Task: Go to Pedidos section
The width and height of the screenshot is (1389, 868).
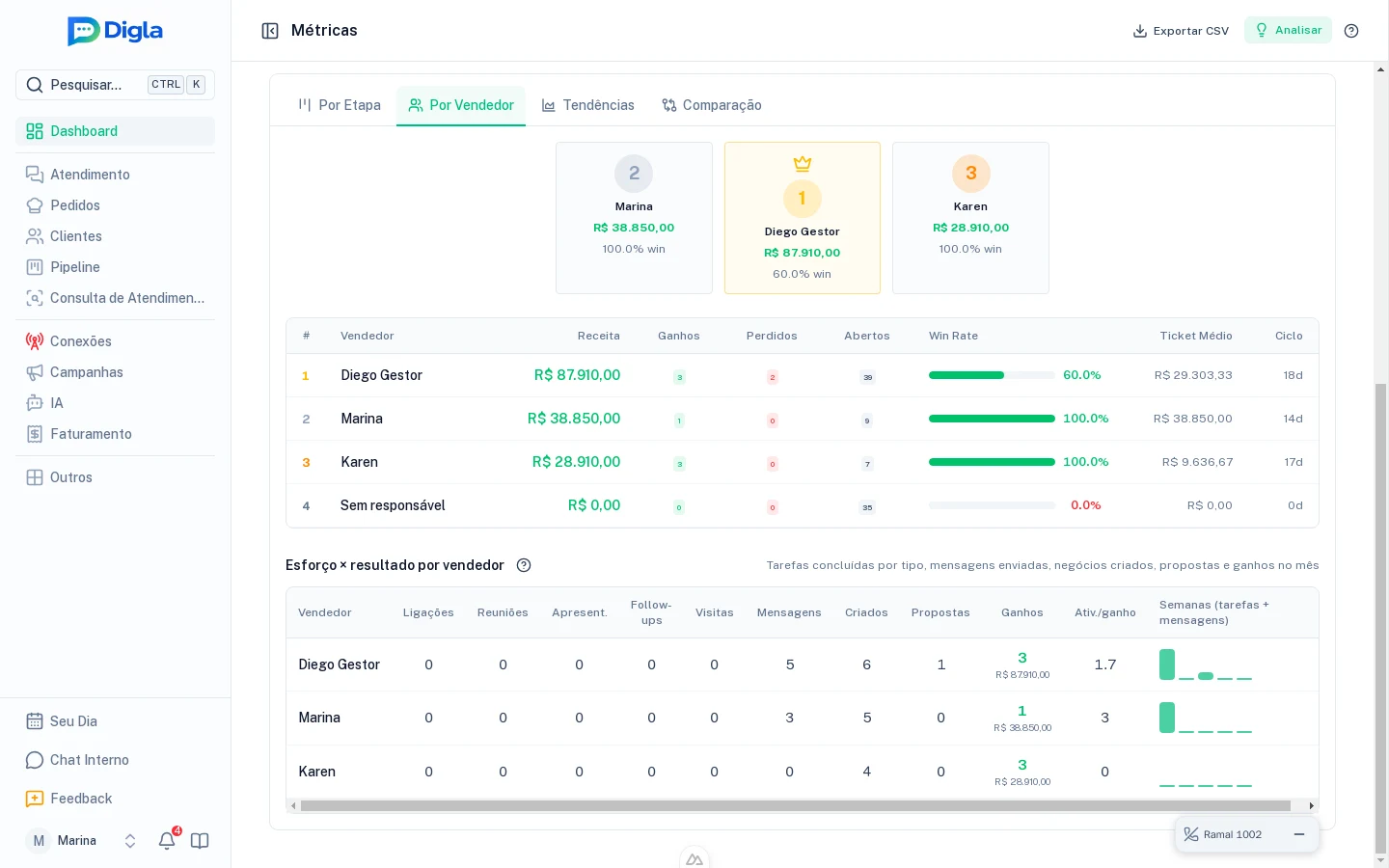Action: tap(115, 205)
